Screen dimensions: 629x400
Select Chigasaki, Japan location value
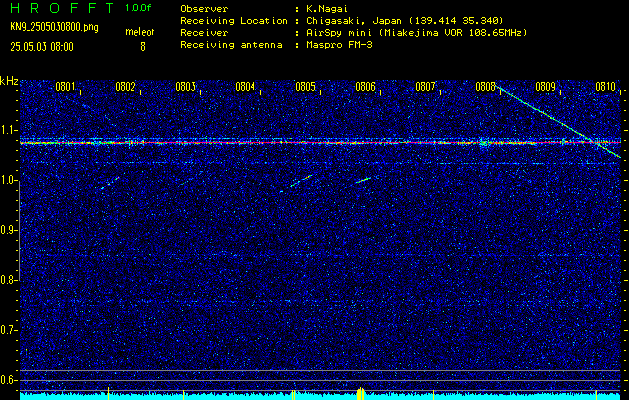tap(404, 21)
